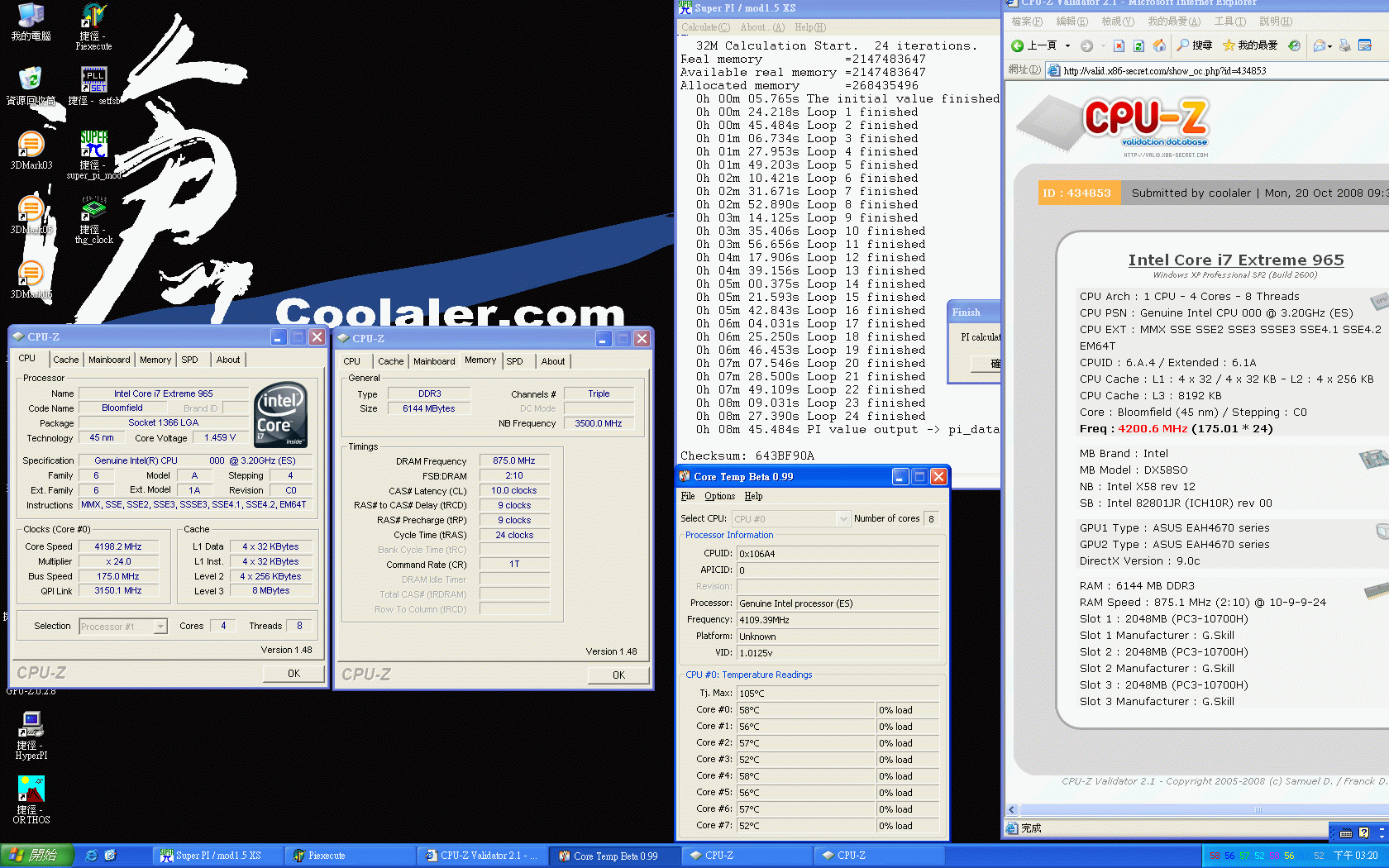This screenshot has width=1389, height=868.
Task: Switch to Cache tab in left CPU-Z window
Action: coord(66,360)
